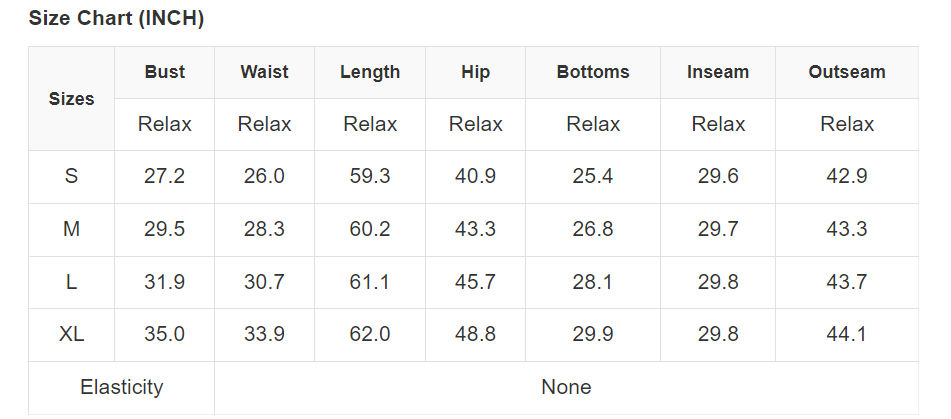Click the Size Chart (INCH) heading
The image size is (951, 419).
116,18
